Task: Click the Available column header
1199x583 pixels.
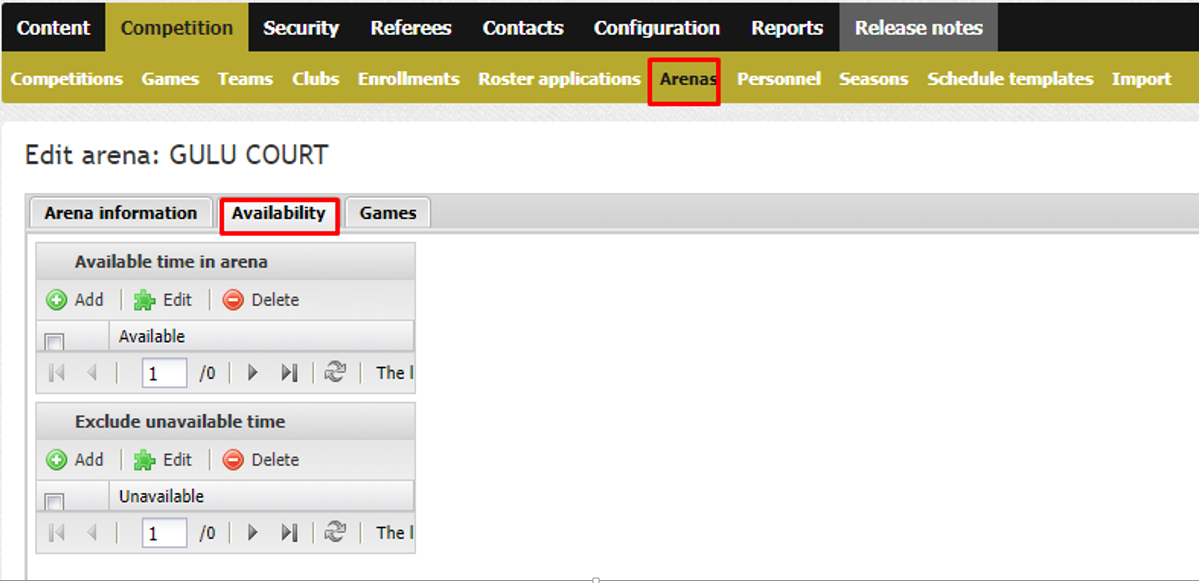Action: point(262,336)
